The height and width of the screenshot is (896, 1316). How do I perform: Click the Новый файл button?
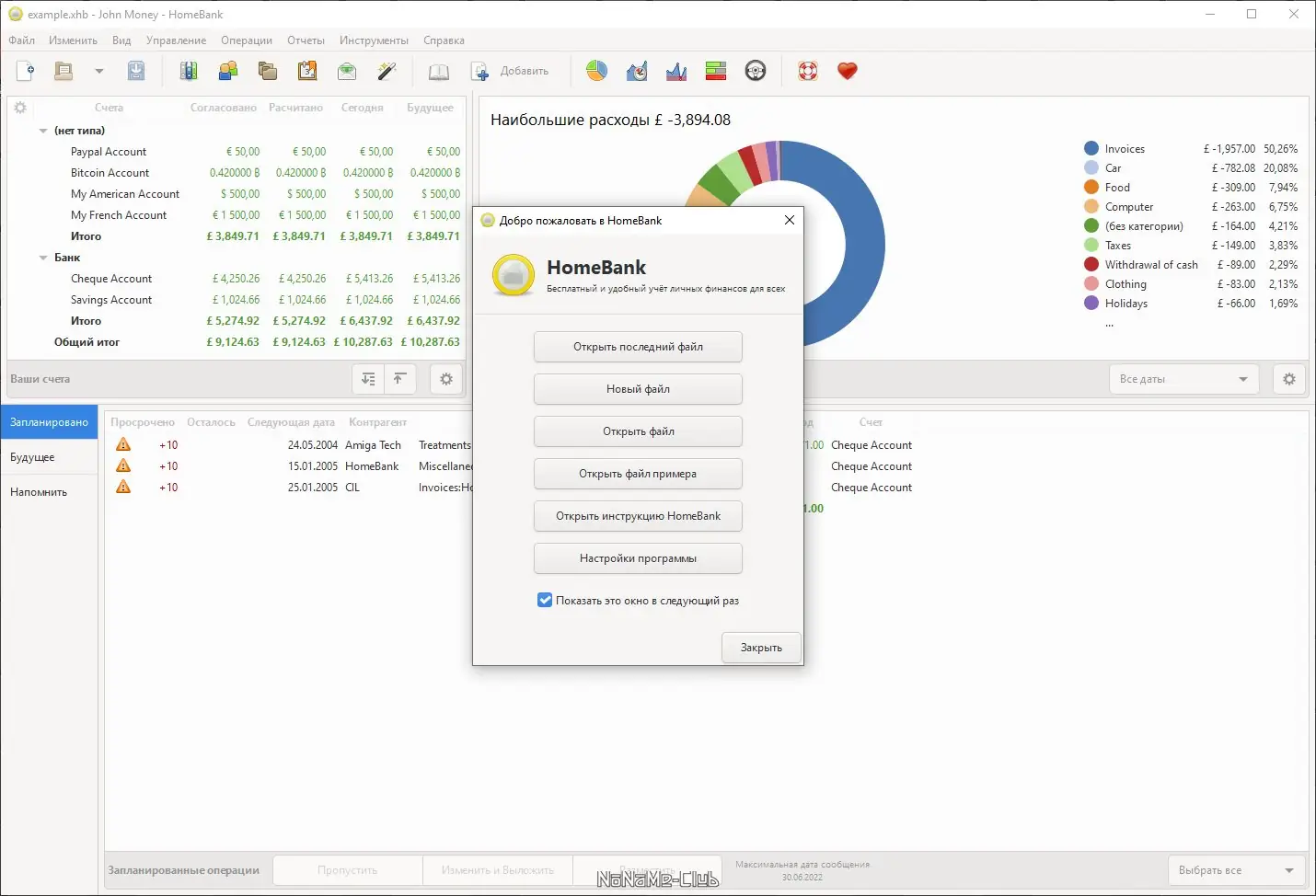(x=638, y=389)
